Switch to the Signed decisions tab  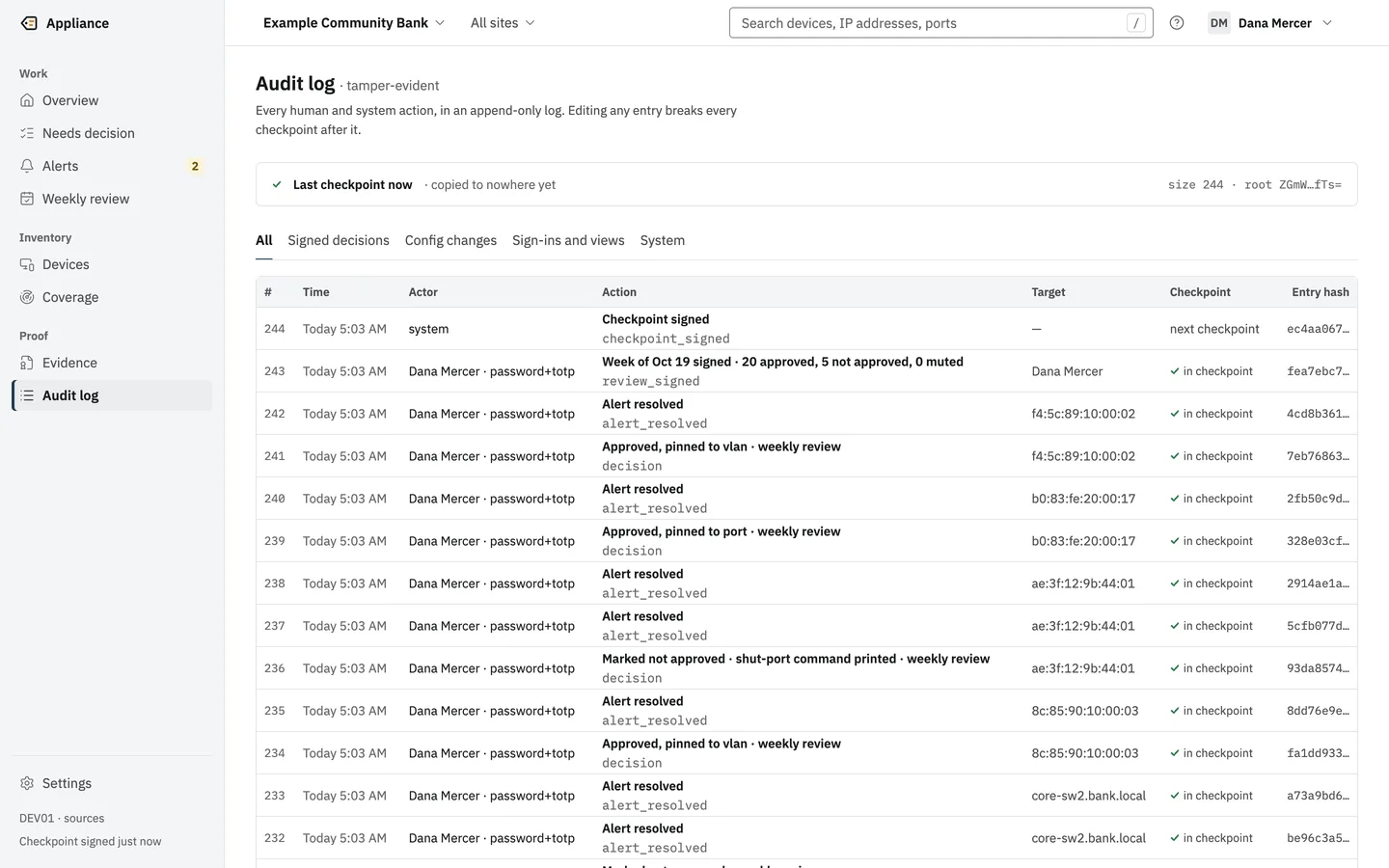[339, 240]
